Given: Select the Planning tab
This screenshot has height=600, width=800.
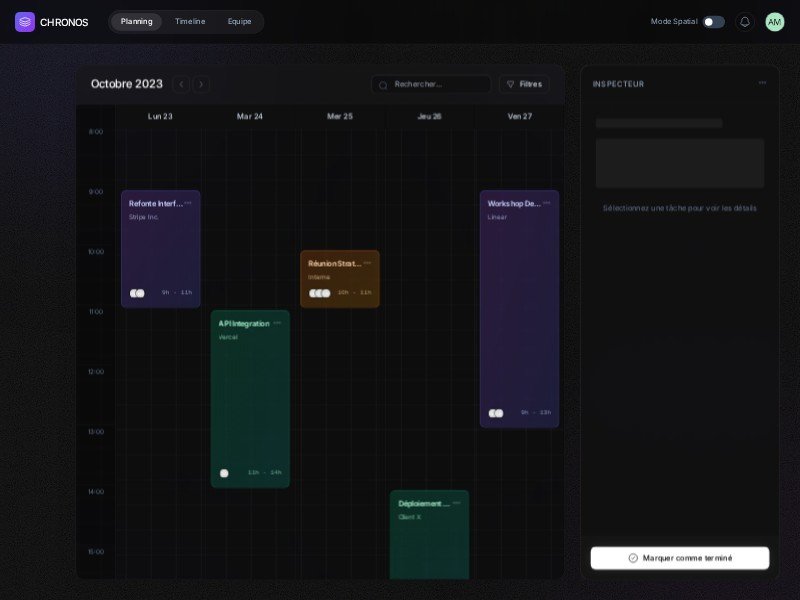Looking at the screenshot, I should (137, 22).
